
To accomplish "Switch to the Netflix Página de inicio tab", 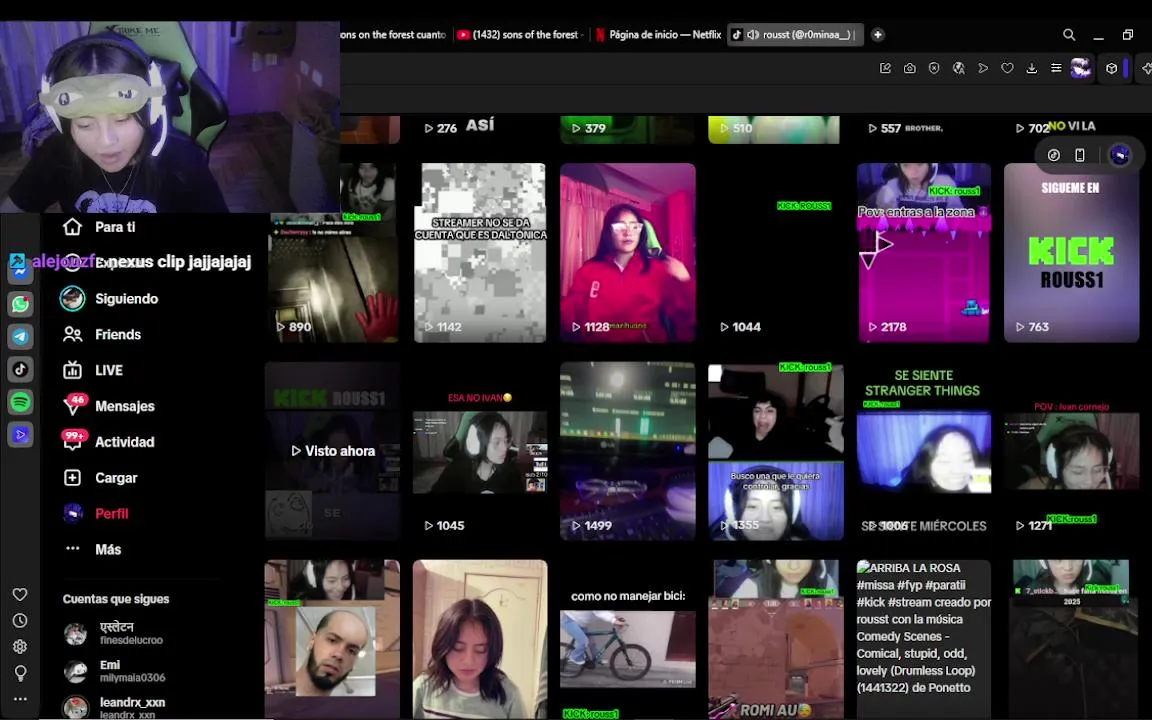I will [x=658, y=35].
